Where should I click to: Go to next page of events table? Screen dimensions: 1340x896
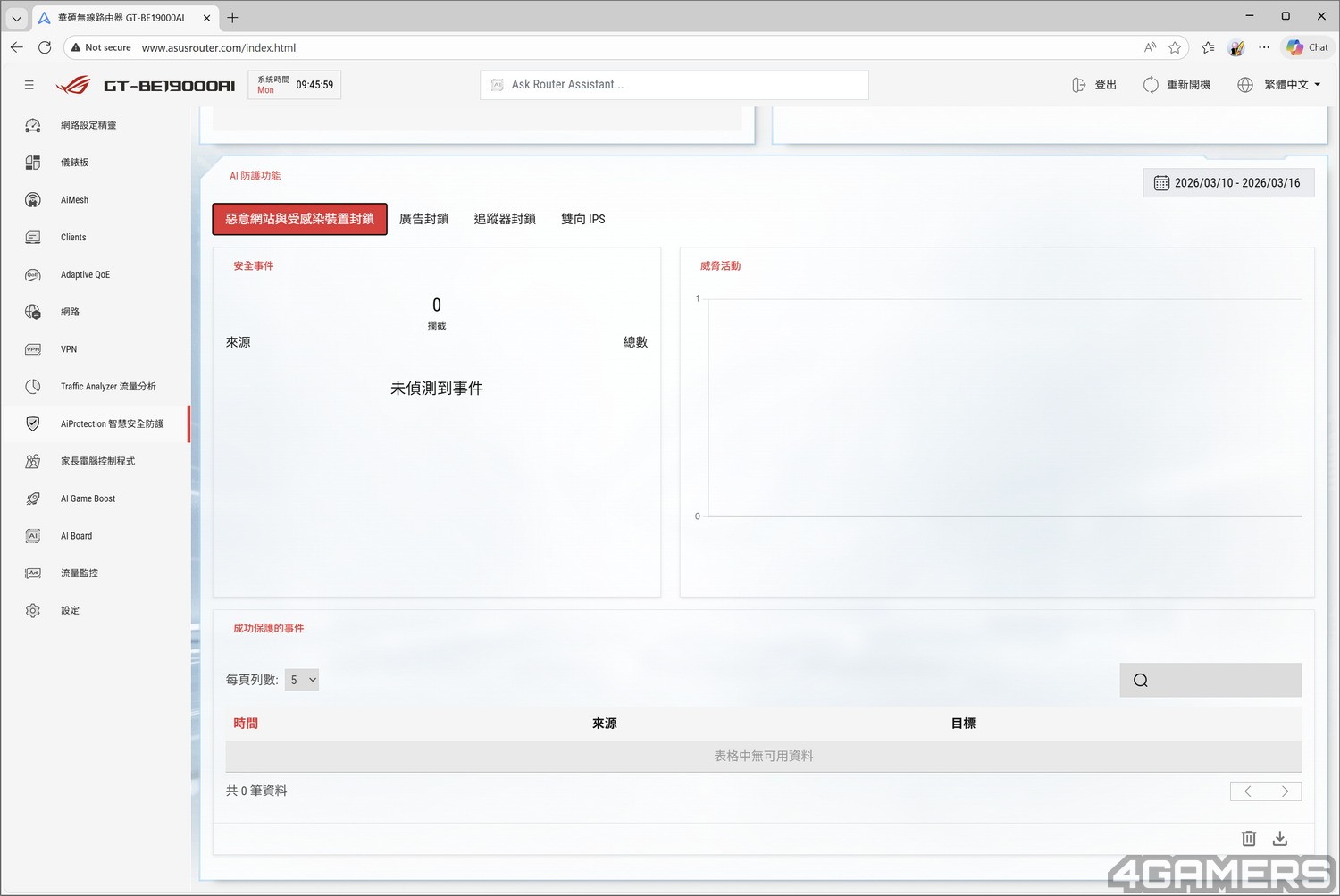point(1285,791)
